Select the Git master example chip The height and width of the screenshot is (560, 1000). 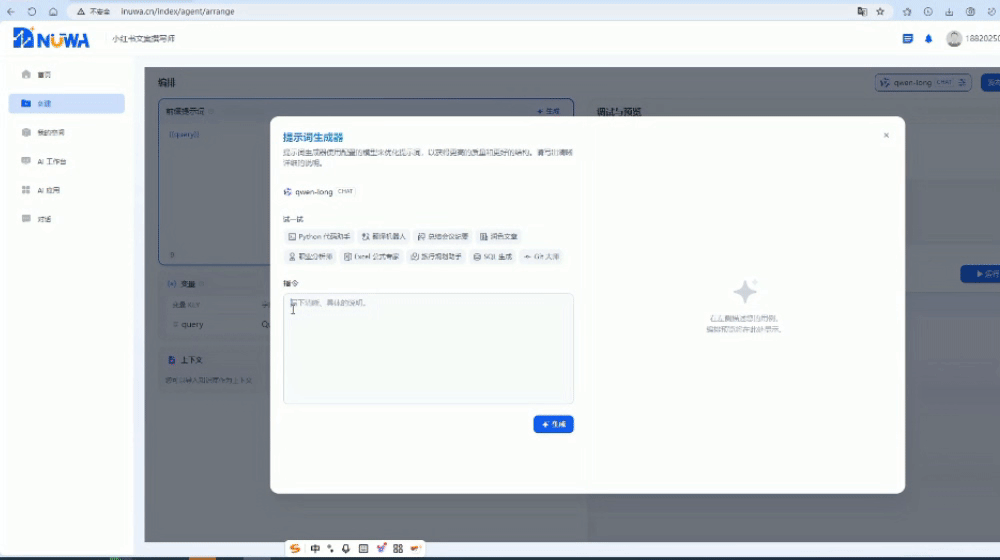tap(541, 256)
